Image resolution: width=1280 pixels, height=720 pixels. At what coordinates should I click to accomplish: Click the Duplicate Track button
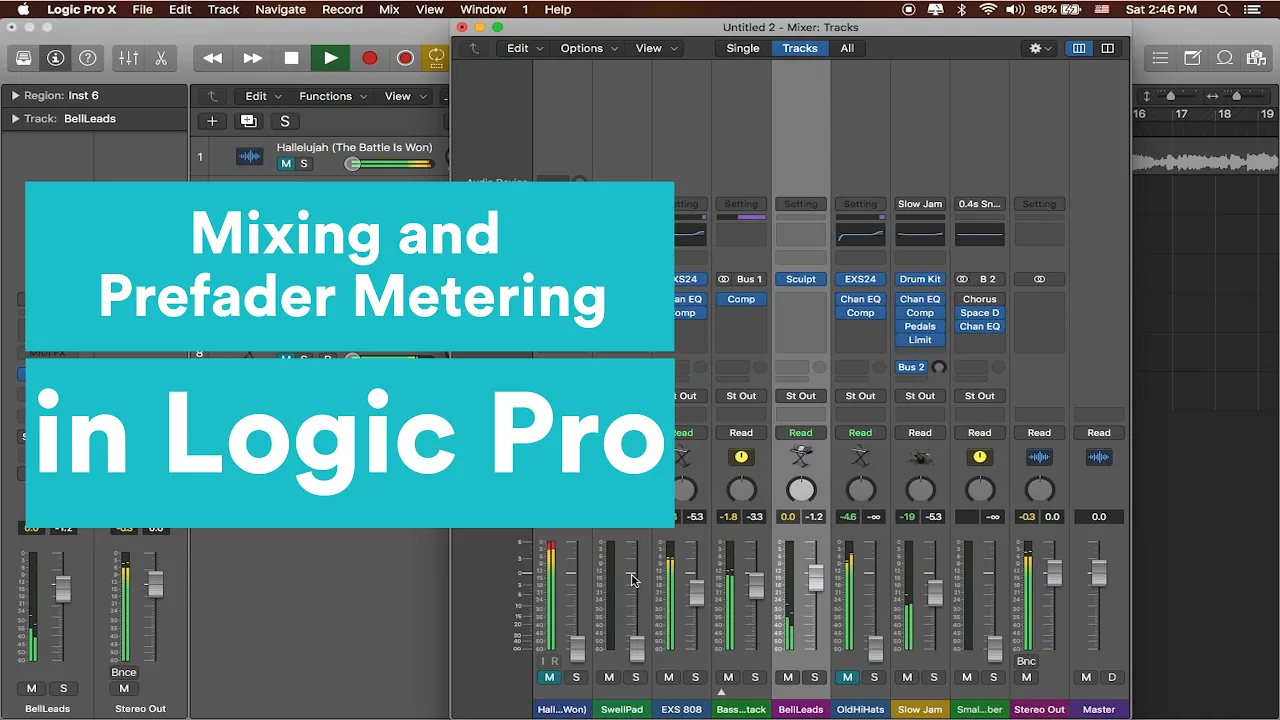[x=248, y=121]
